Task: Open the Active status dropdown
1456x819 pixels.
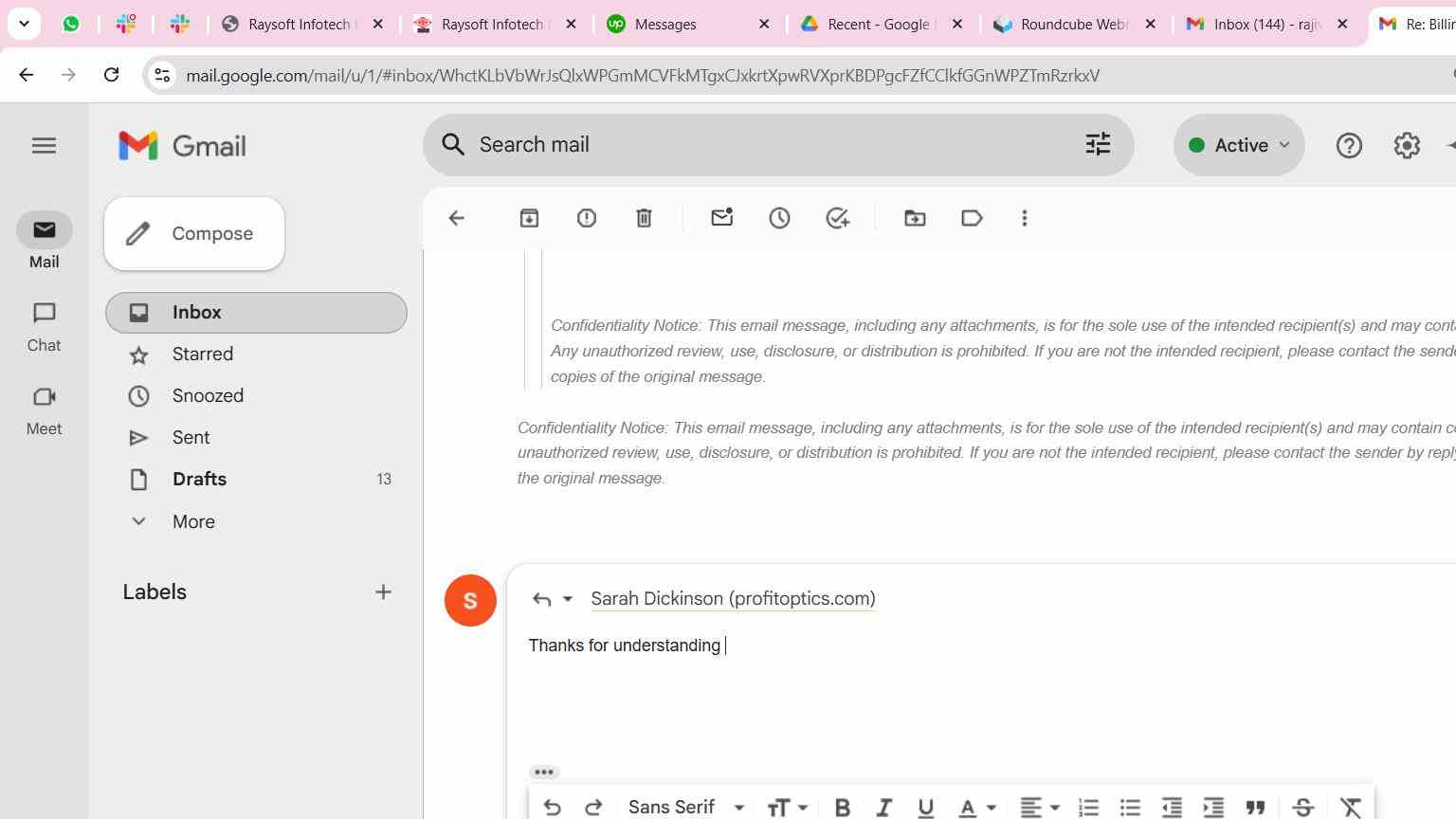Action: [1239, 145]
